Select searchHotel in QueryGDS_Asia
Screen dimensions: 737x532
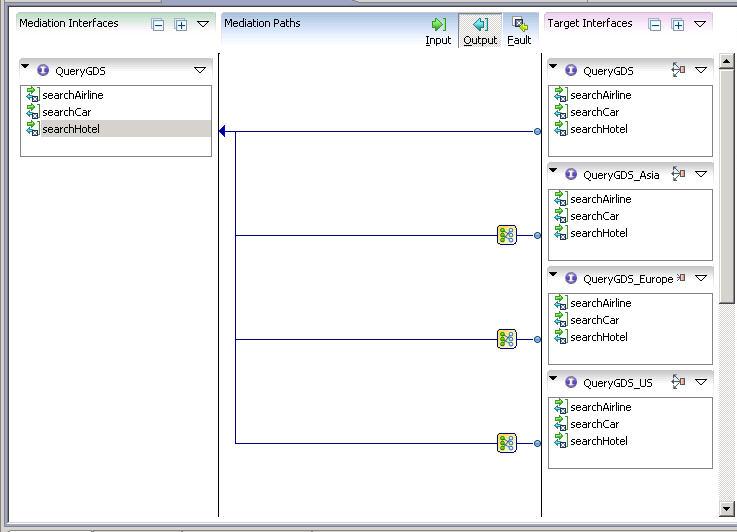click(x=599, y=233)
